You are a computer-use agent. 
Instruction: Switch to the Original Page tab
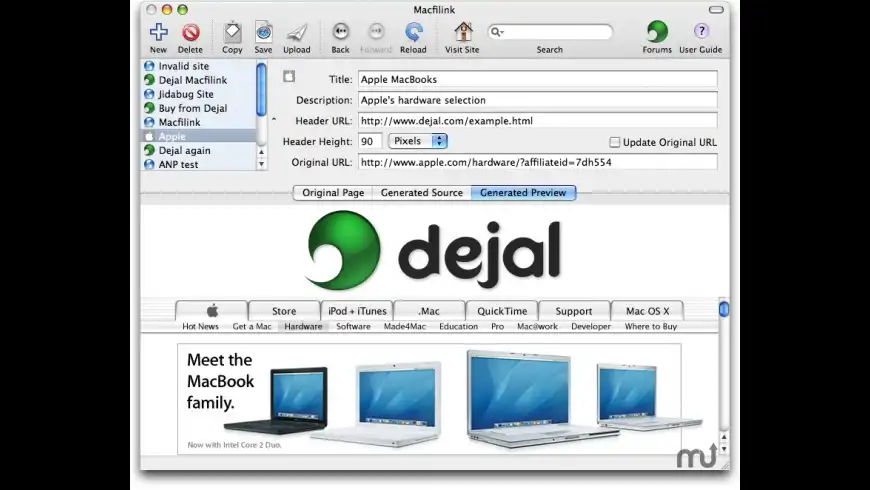333,193
